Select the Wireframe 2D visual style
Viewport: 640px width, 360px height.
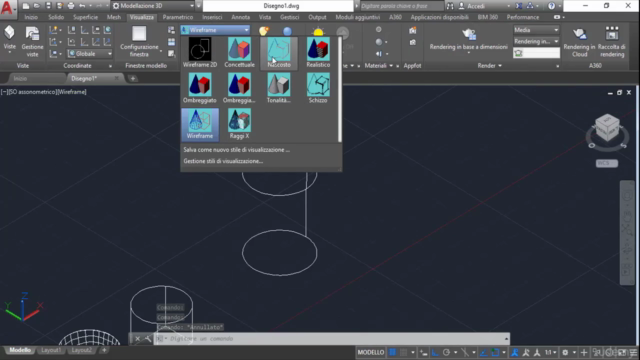pos(200,52)
